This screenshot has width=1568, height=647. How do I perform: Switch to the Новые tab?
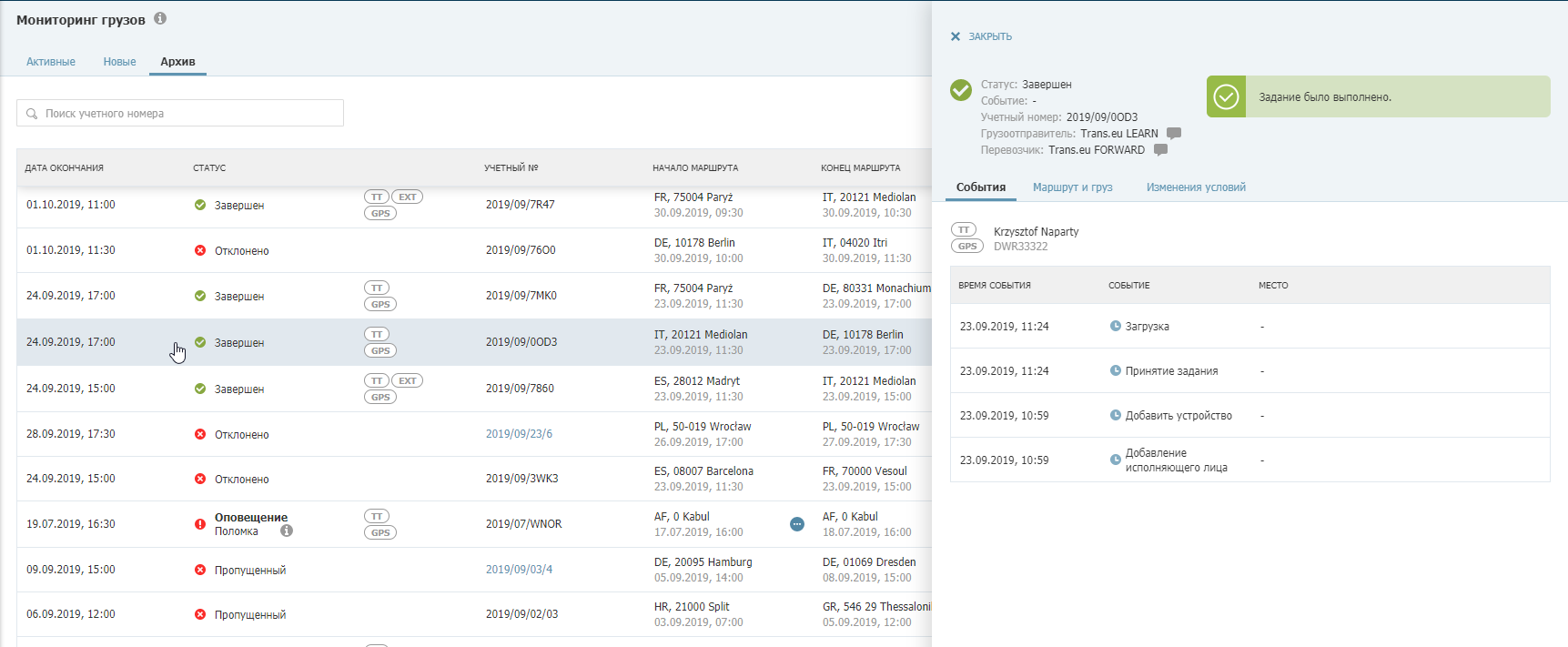tap(119, 62)
